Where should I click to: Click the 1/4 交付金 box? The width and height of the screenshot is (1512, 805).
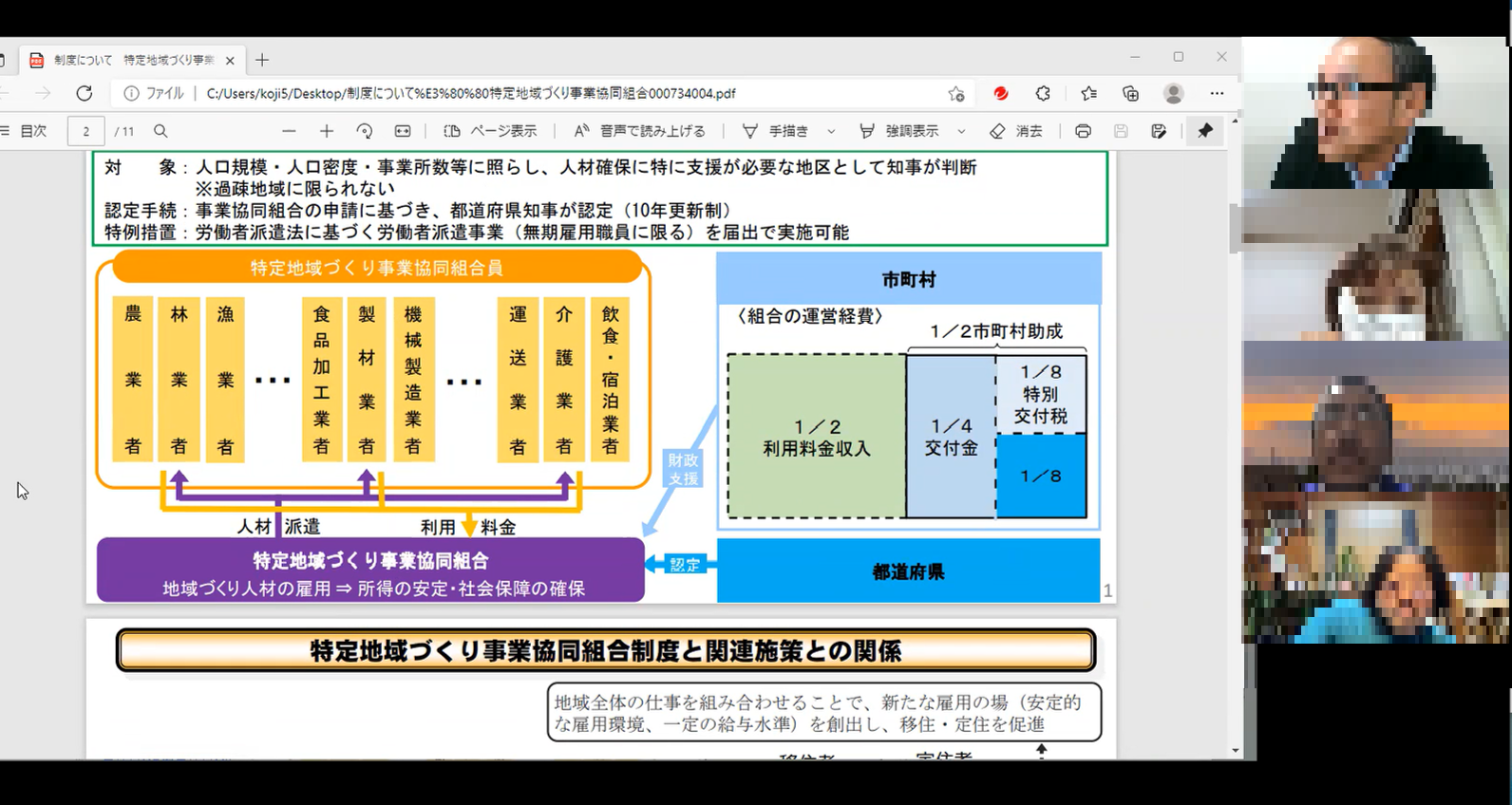pyautogui.click(x=951, y=437)
